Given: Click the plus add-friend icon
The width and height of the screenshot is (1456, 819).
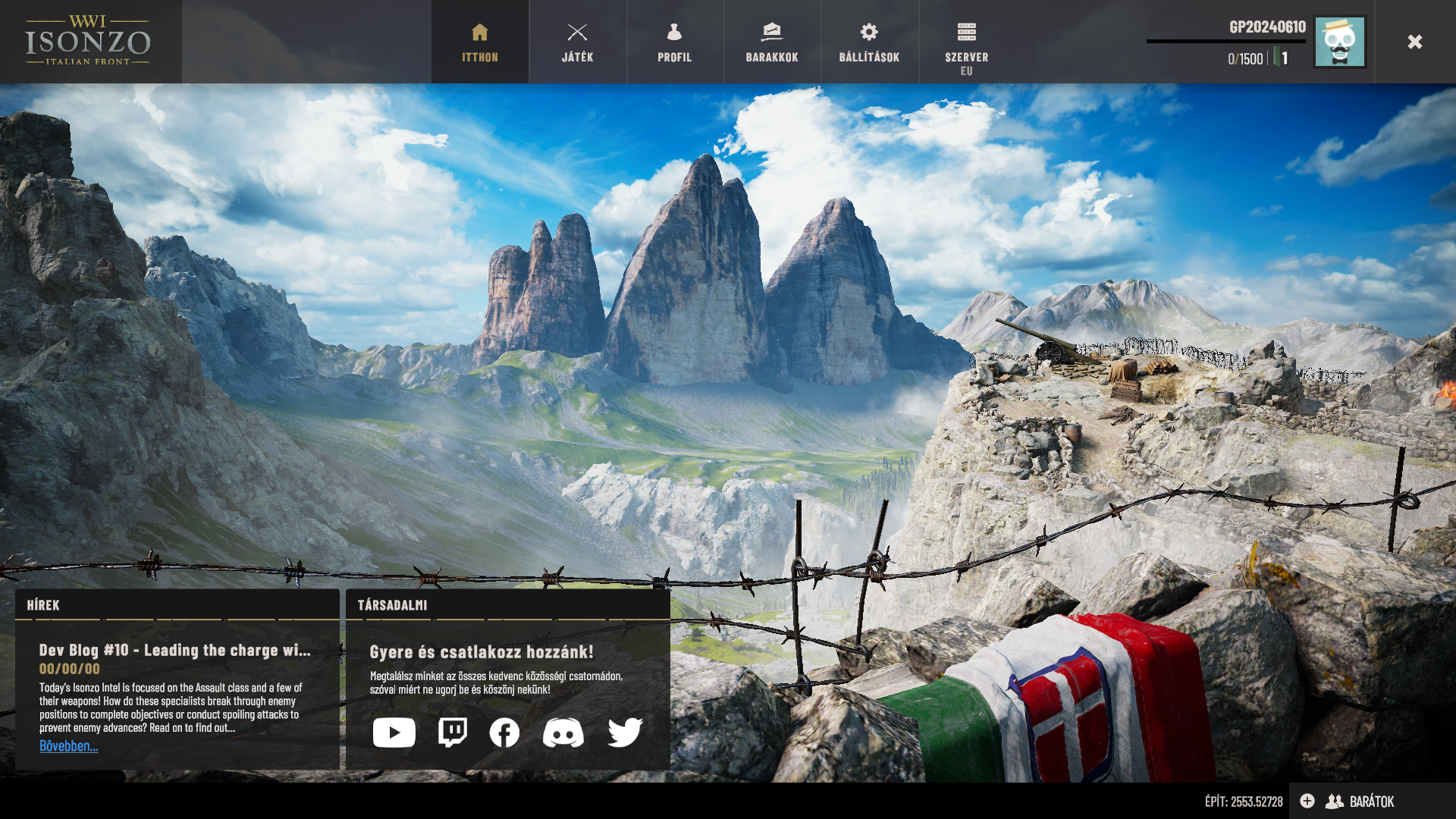Looking at the screenshot, I should (x=1307, y=801).
